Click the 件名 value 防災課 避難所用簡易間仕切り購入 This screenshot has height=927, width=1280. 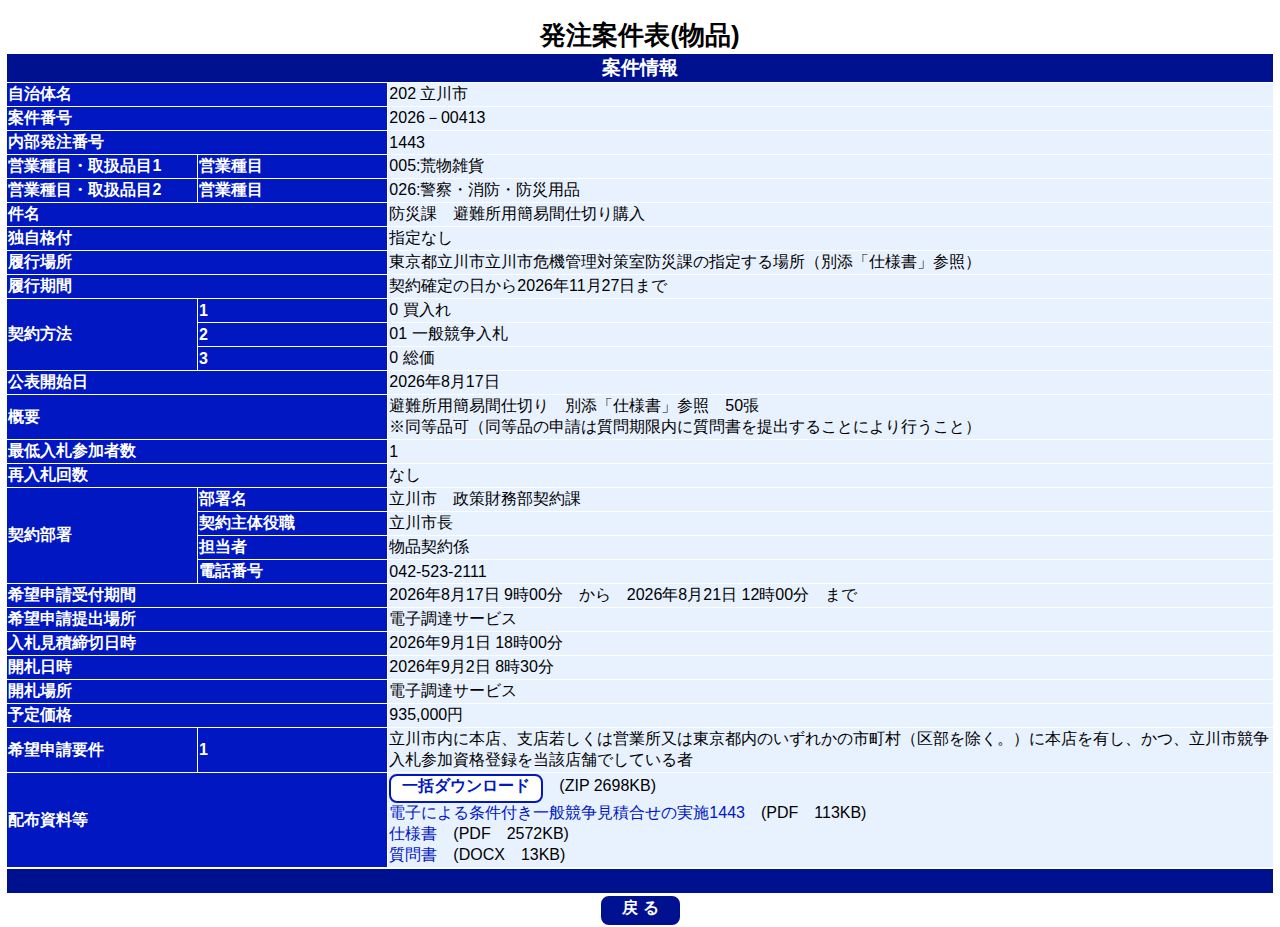[x=517, y=214]
